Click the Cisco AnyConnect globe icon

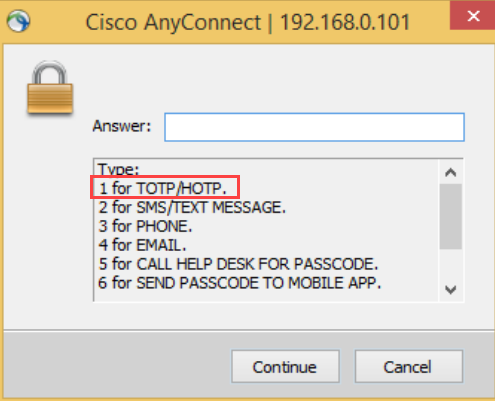coord(19,21)
